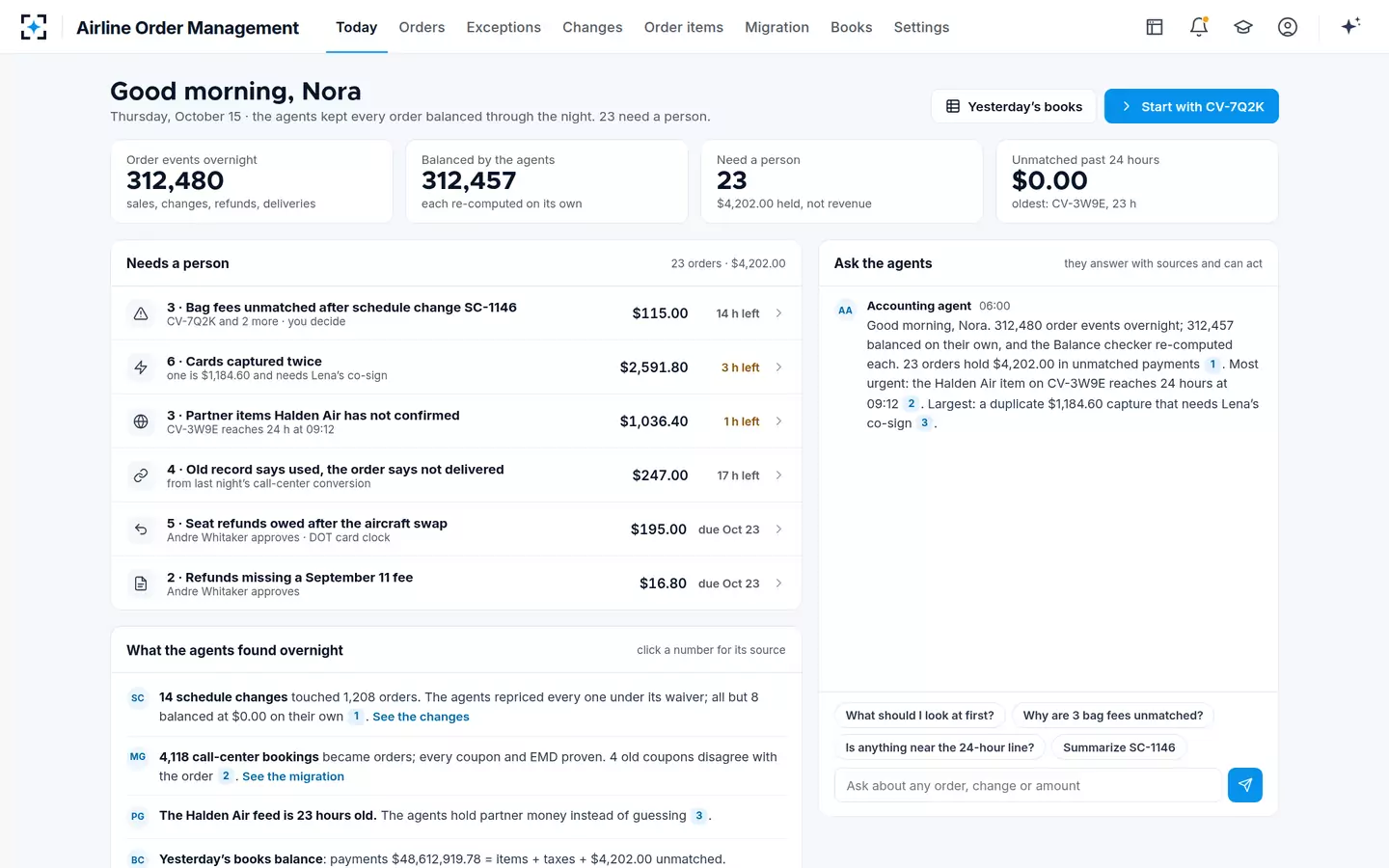Open the Order items tab
Viewport: 1389px width, 868px height.
[x=684, y=27]
